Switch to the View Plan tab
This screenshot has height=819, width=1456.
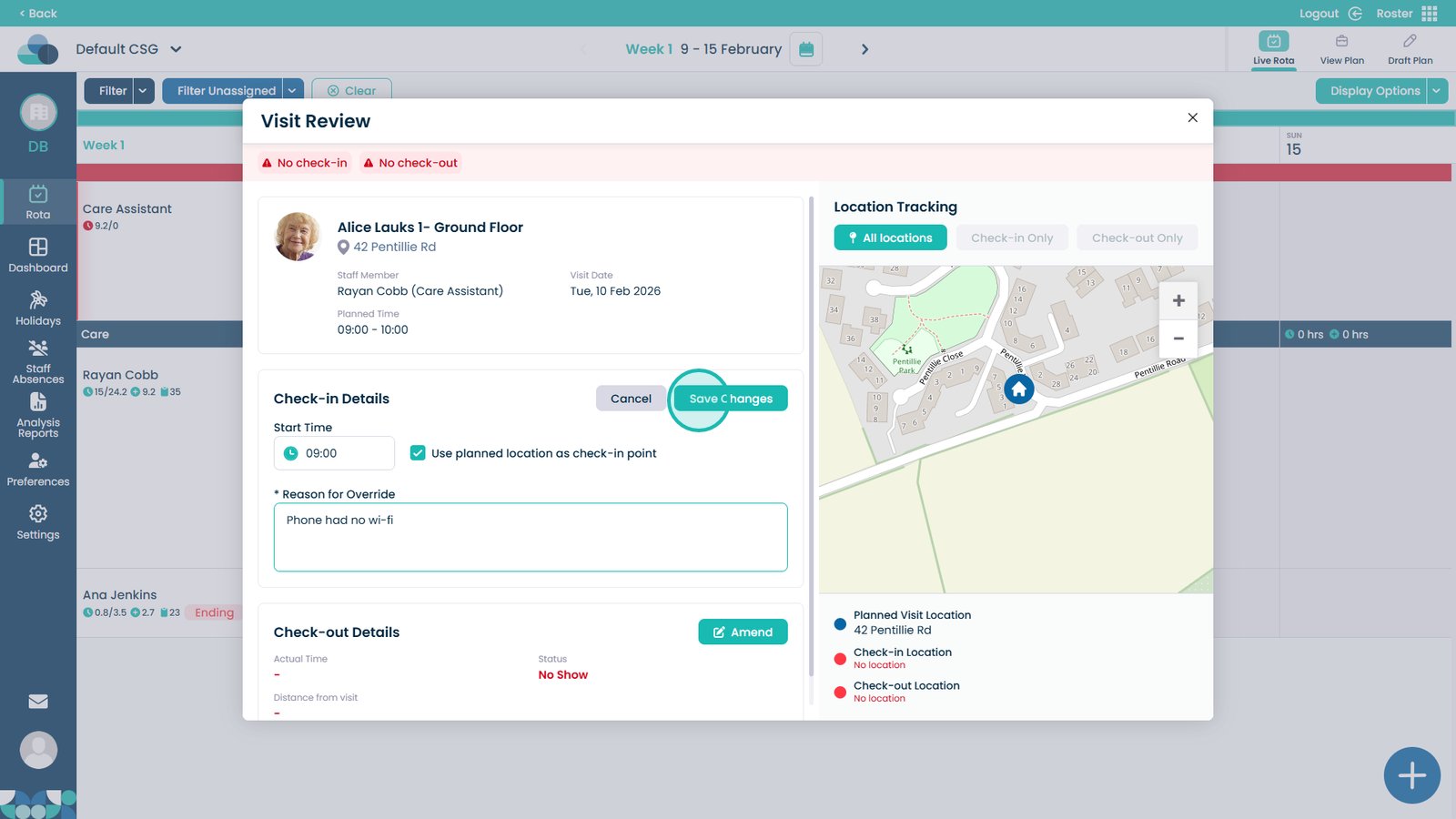tap(1341, 49)
